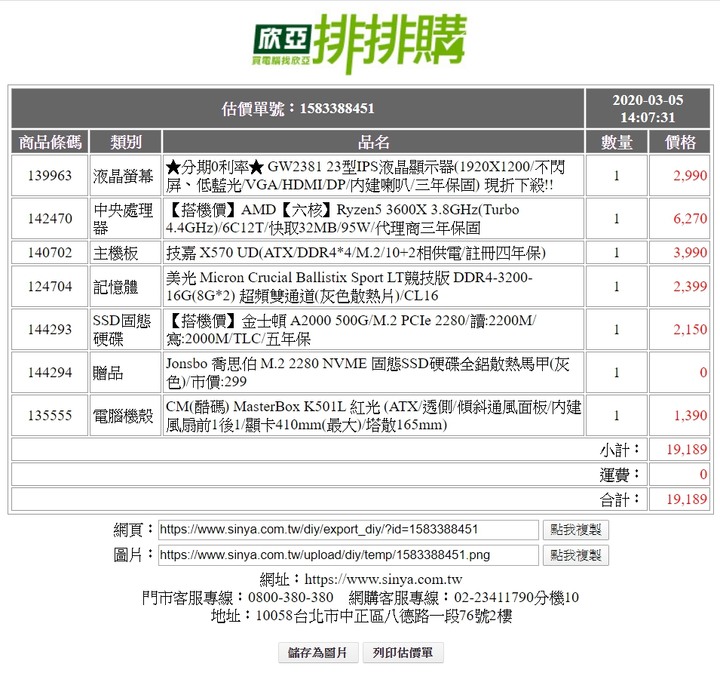
Task: Click the 商品條碼 column header
Action: [50, 142]
